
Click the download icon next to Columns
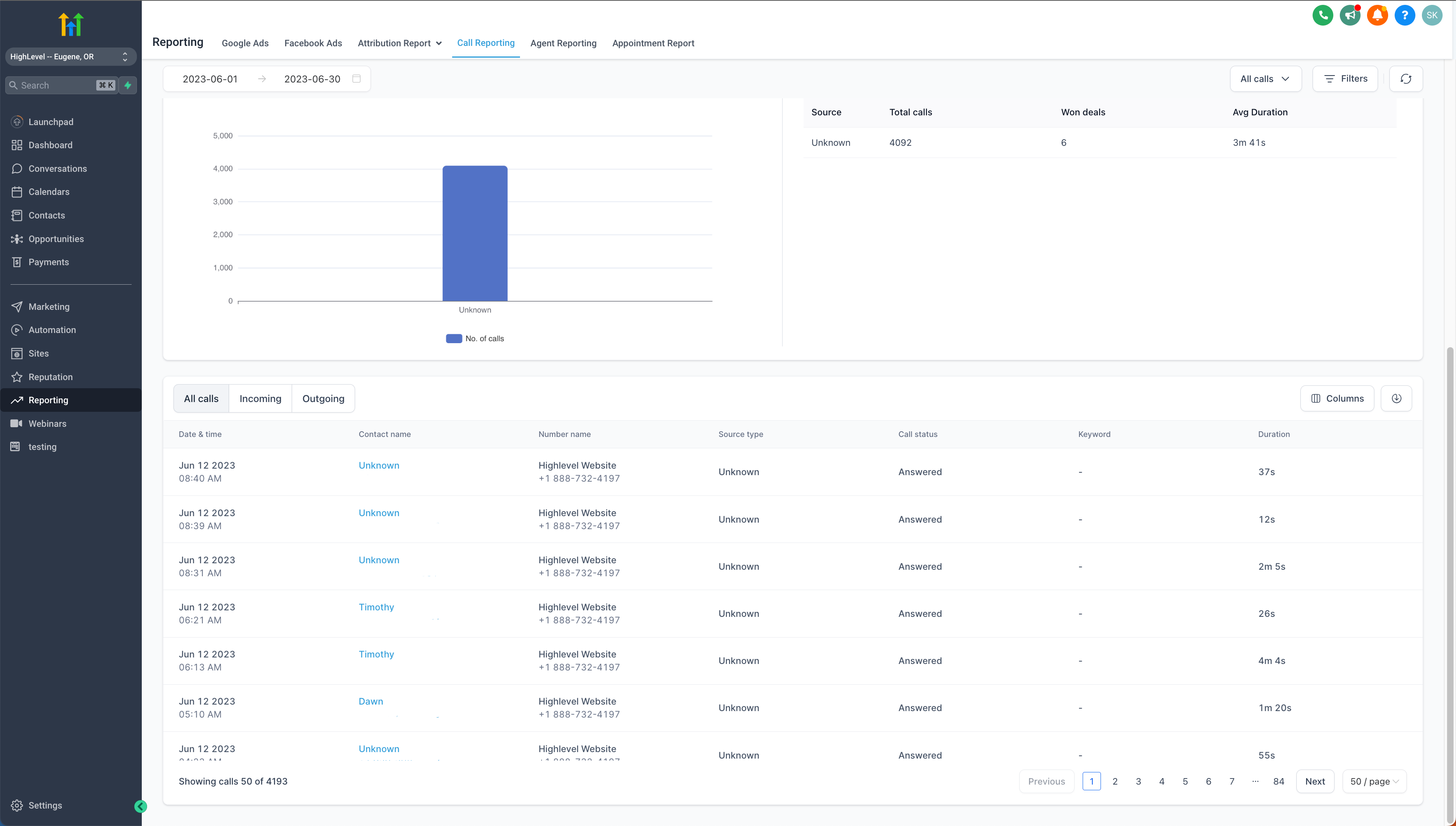1396,398
